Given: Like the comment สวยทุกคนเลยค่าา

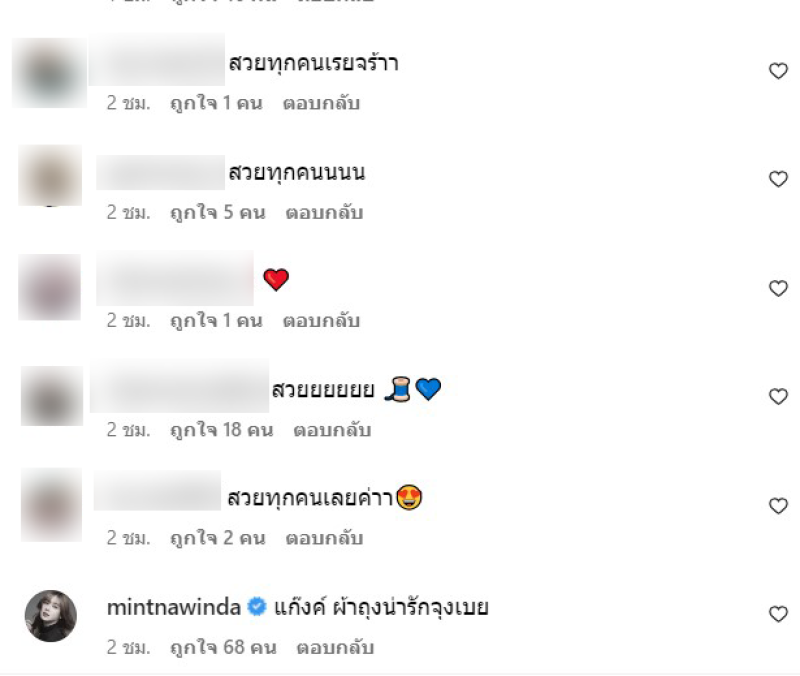Looking at the screenshot, I should [778, 506].
